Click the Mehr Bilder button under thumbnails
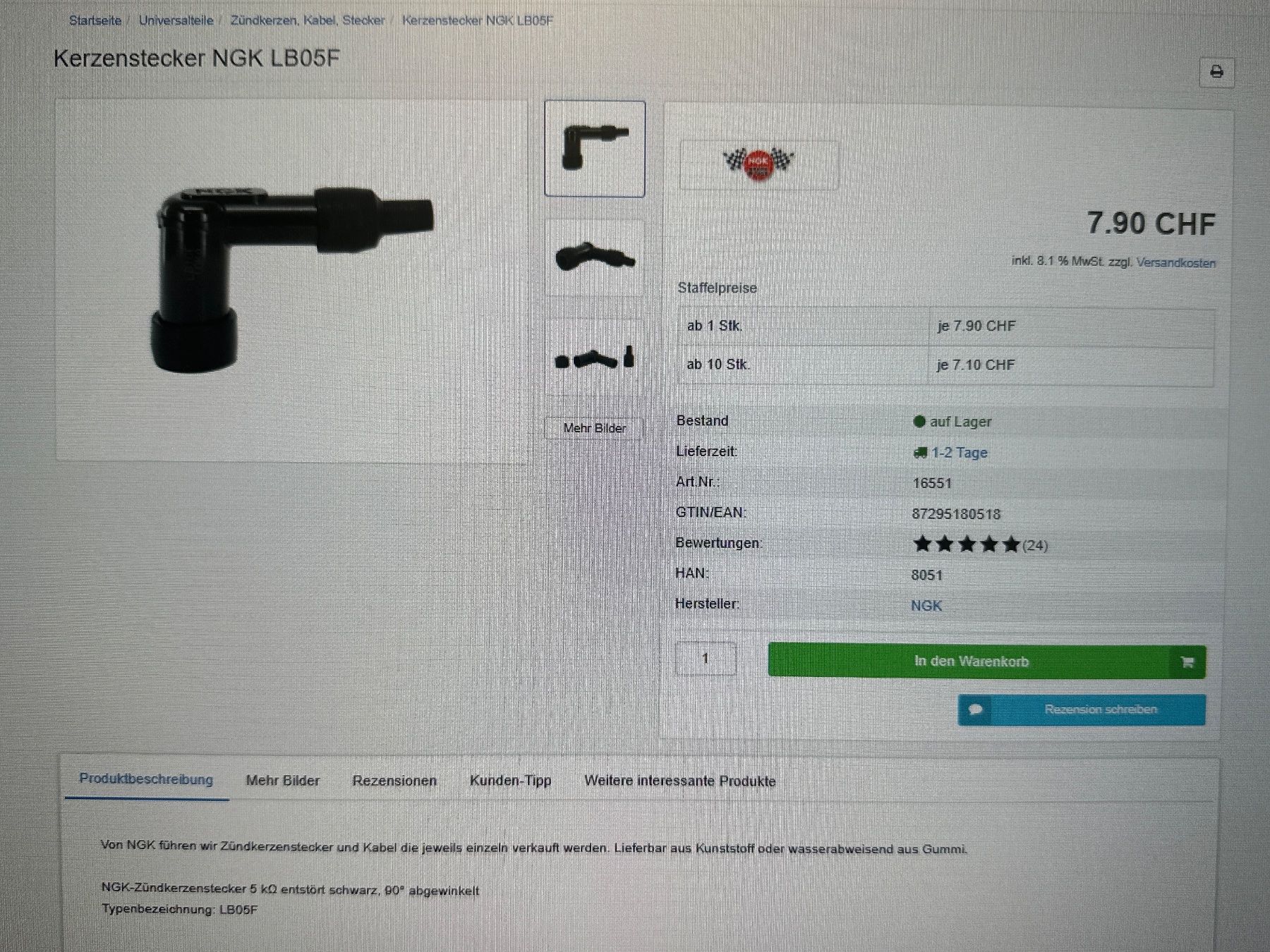Screen dimensions: 1270x952 594,428
